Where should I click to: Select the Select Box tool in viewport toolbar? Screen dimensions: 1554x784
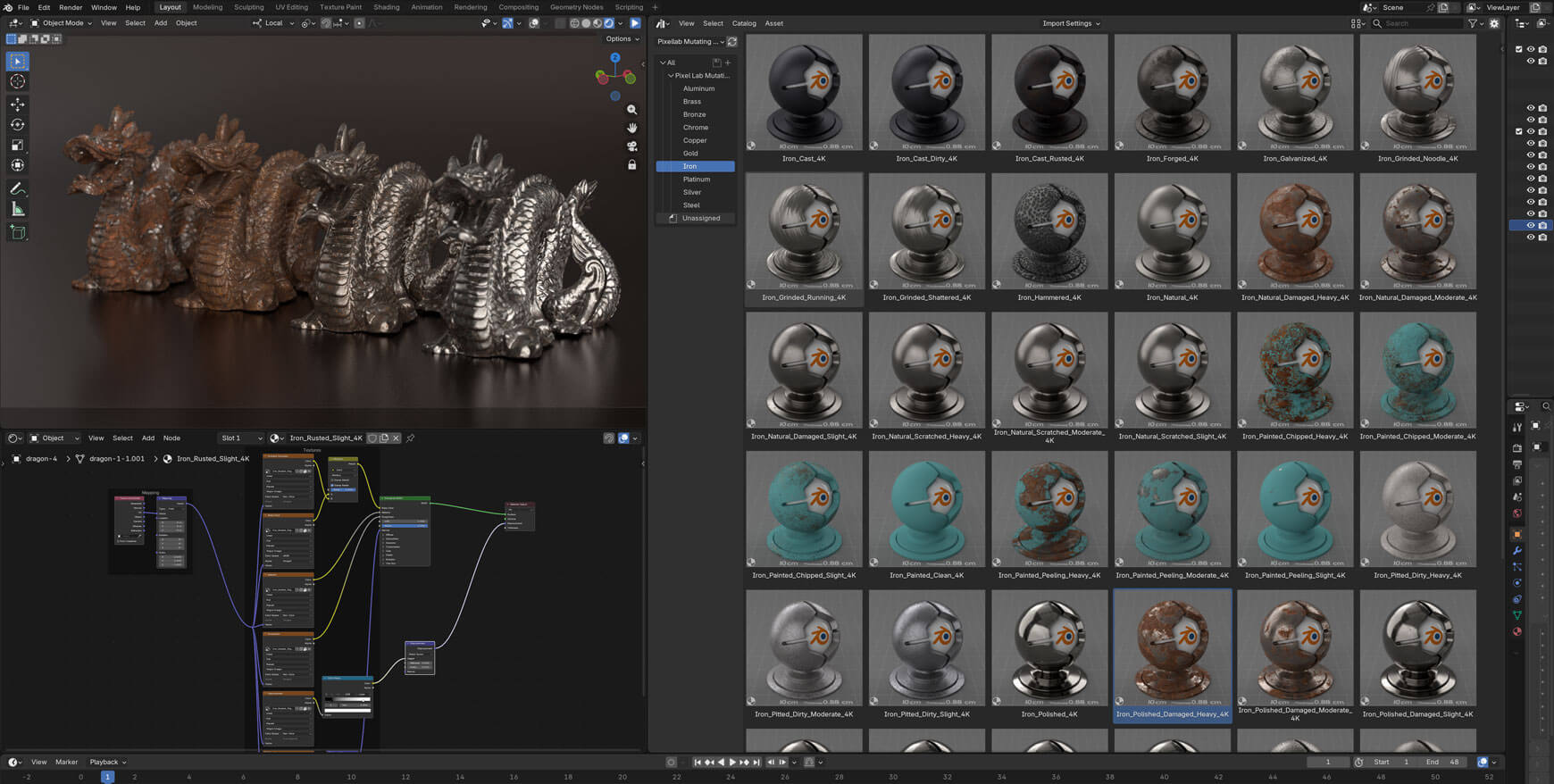[17, 62]
